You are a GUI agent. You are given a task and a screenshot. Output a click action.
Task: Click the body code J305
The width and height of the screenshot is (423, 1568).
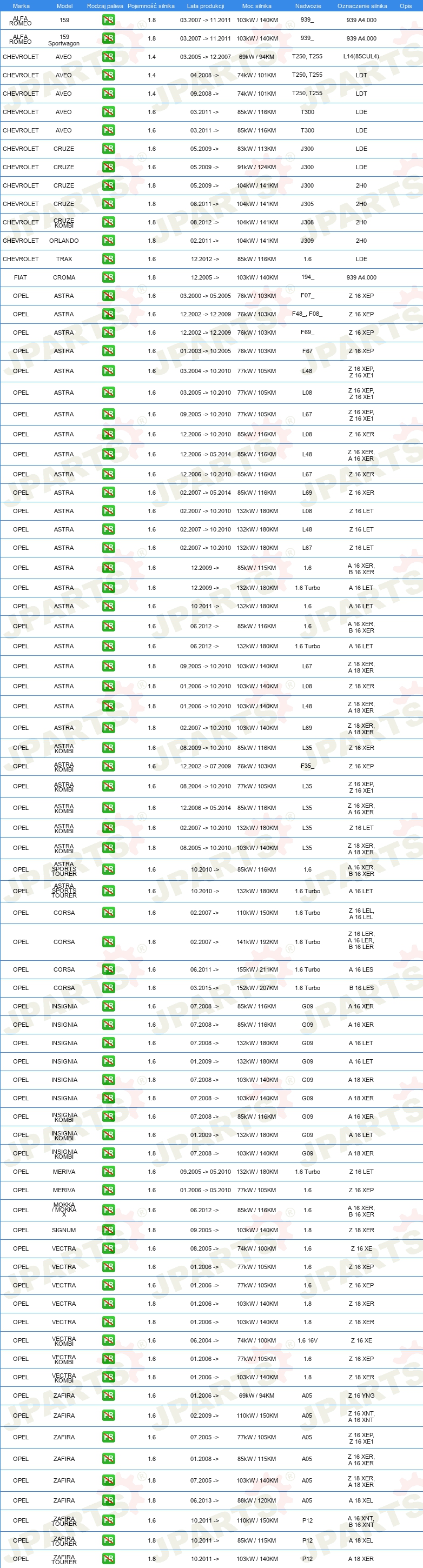click(307, 204)
